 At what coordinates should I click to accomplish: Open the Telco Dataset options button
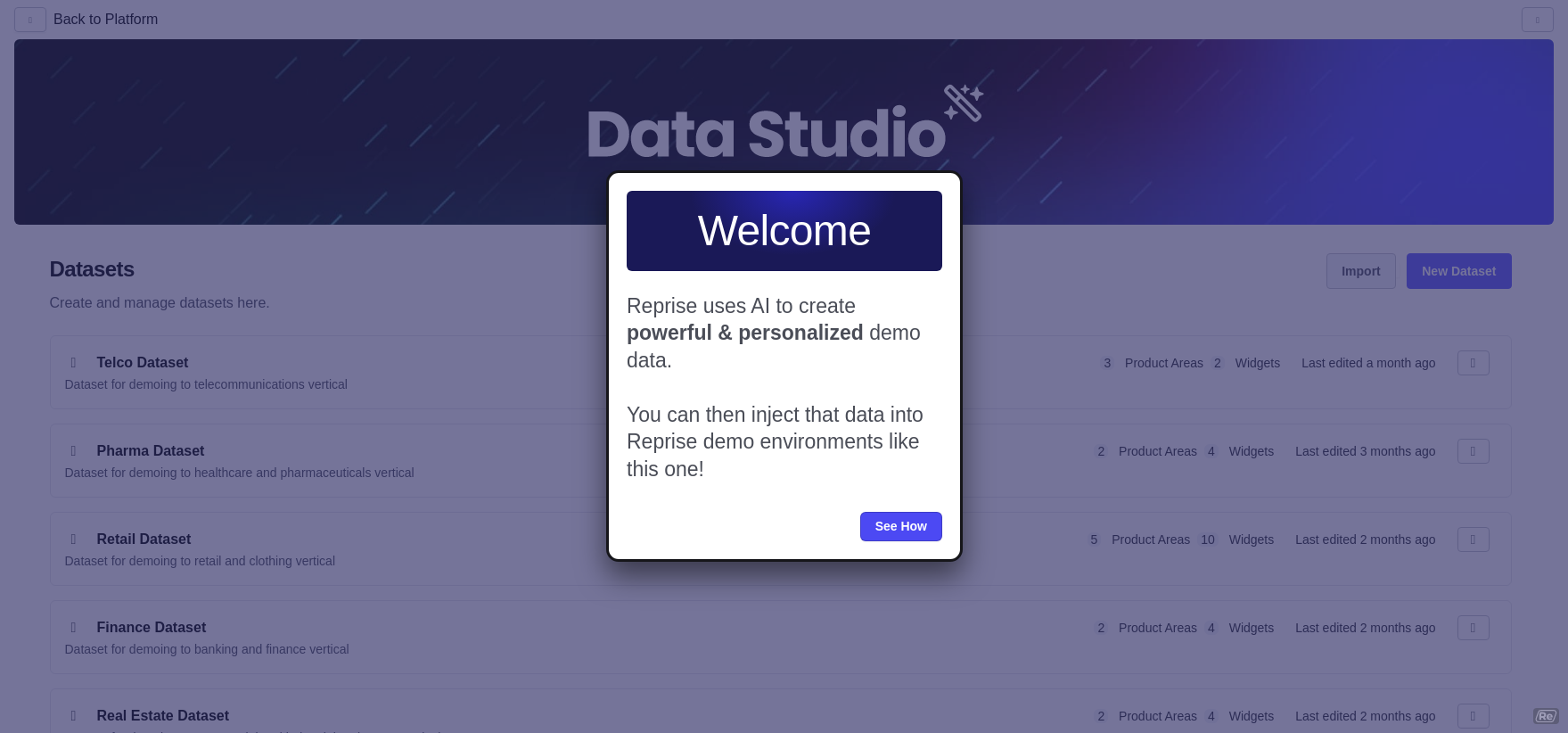point(1473,363)
